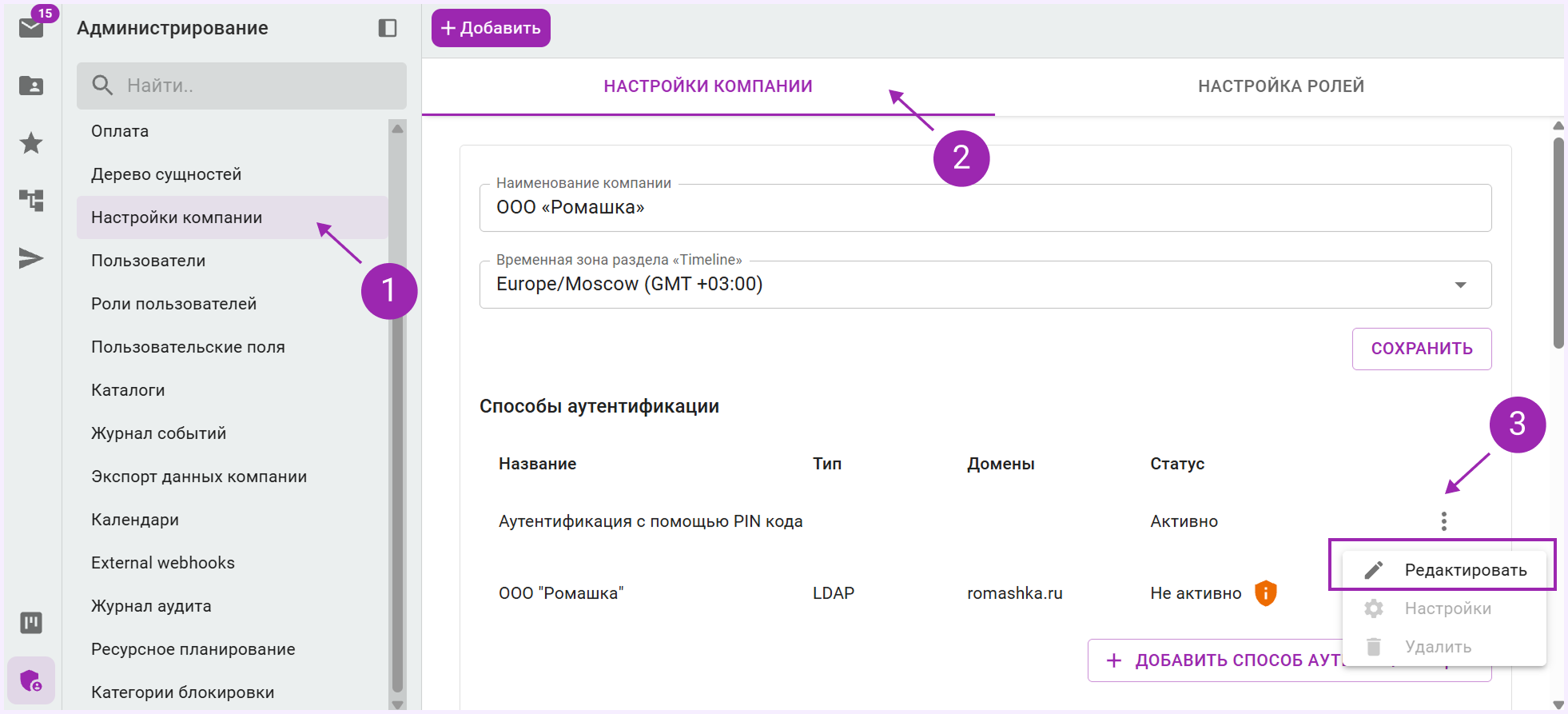Click the Добавить button
This screenshot has width=1568, height=714.
coord(491,28)
